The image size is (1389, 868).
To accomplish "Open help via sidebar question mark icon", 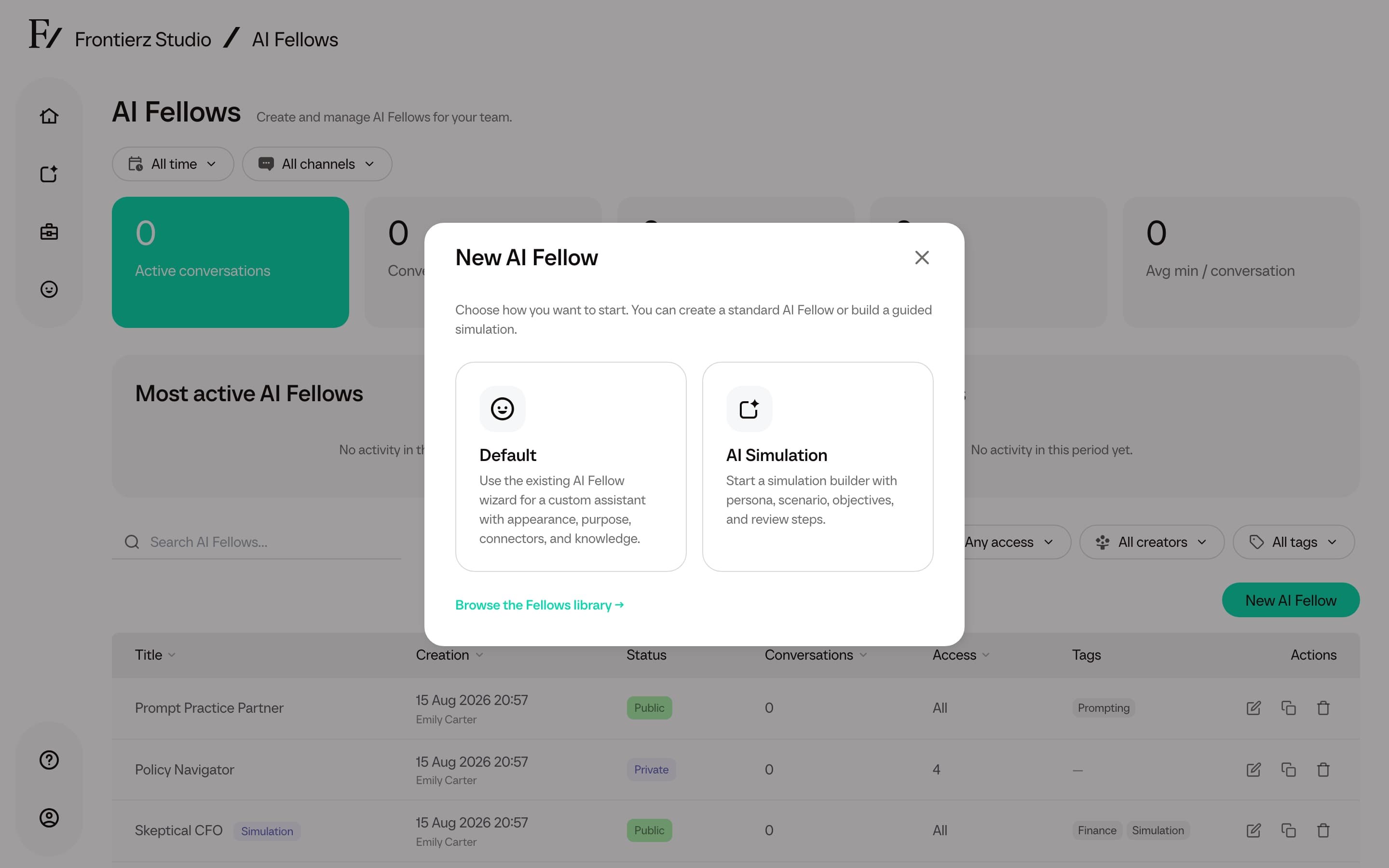I will (49, 760).
